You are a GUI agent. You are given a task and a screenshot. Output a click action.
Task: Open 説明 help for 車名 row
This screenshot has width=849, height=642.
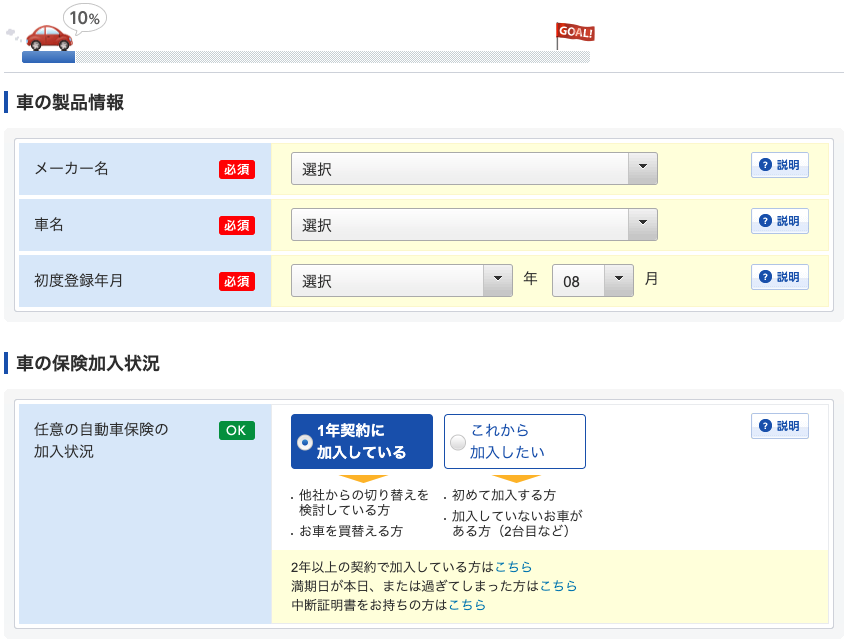[779, 221]
